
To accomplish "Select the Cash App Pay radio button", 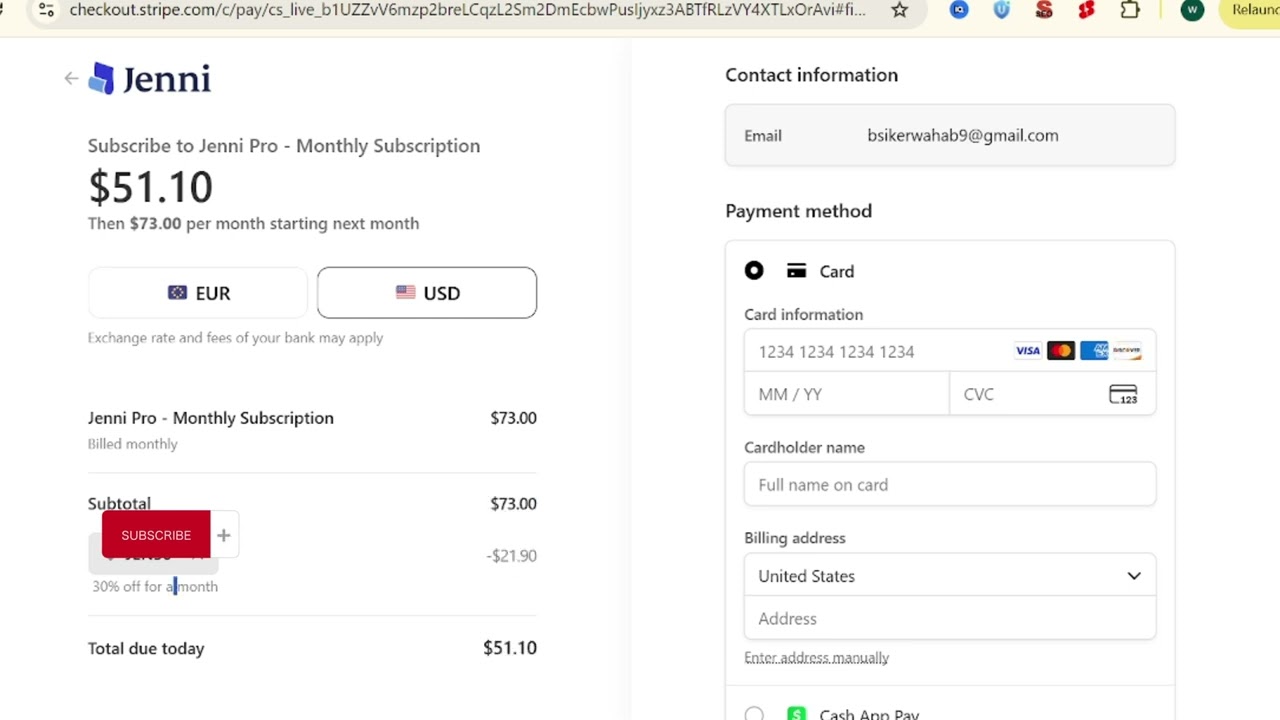I will coord(754,714).
